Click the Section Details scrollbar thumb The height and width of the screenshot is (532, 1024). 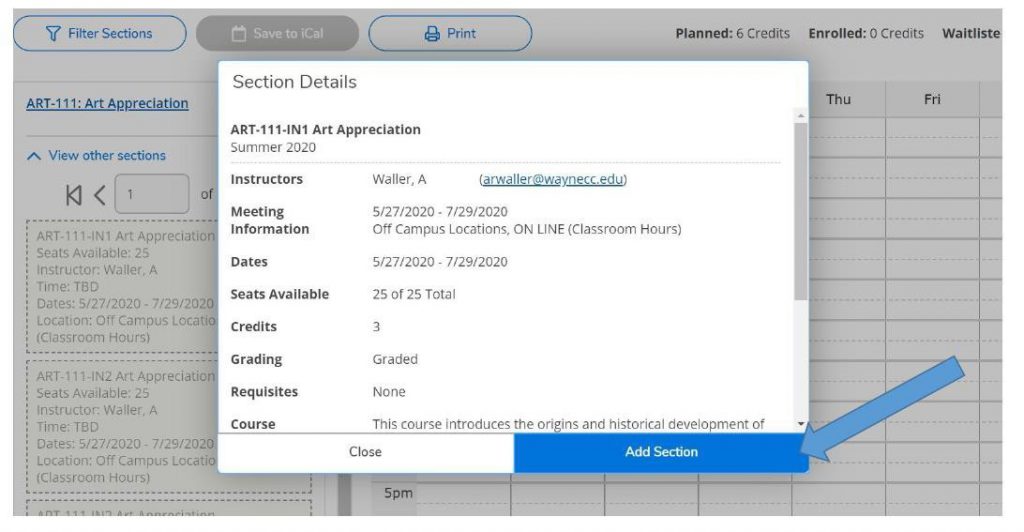click(799, 210)
